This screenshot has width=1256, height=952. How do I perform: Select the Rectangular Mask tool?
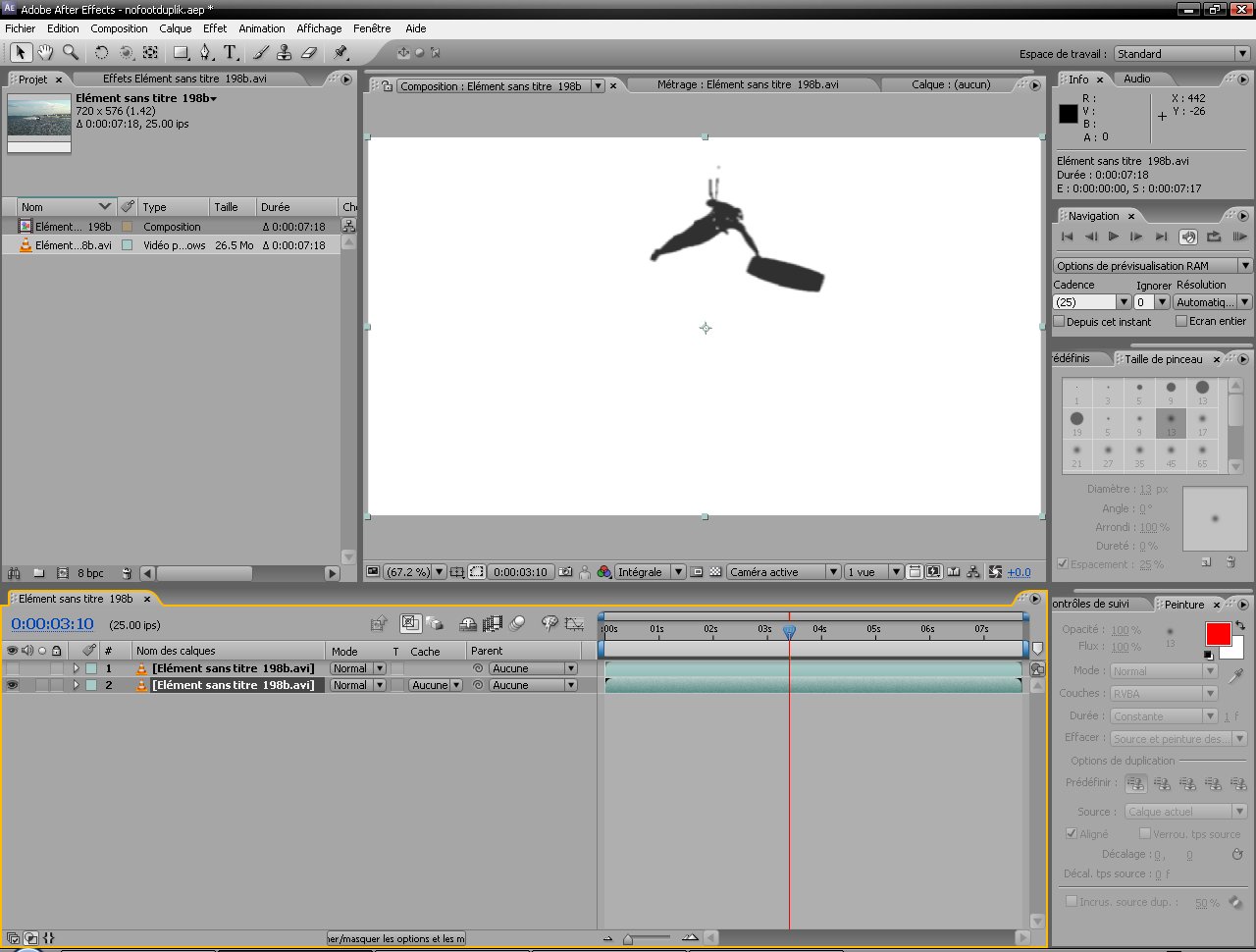click(181, 53)
